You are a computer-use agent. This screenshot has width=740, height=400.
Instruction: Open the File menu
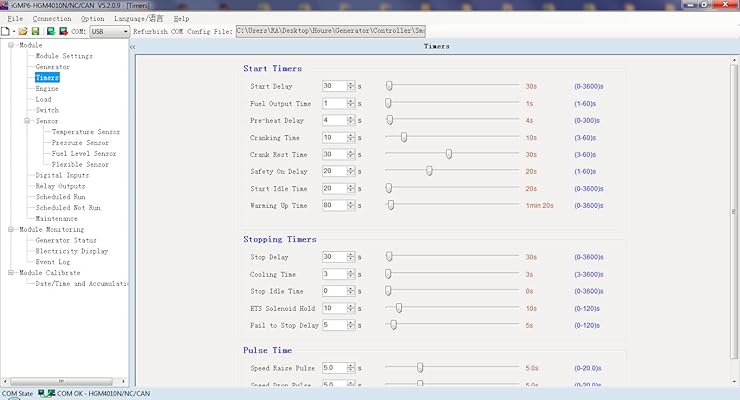(15, 18)
